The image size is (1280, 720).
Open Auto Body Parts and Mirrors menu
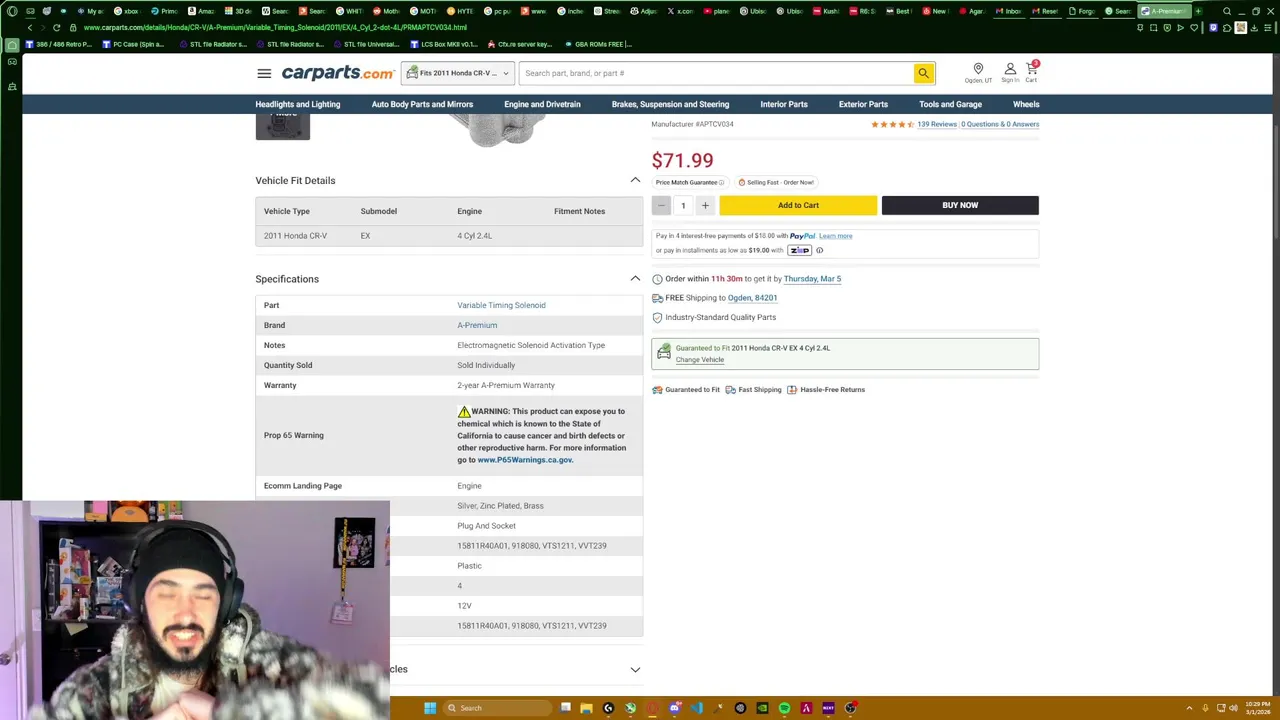(x=422, y=104)
